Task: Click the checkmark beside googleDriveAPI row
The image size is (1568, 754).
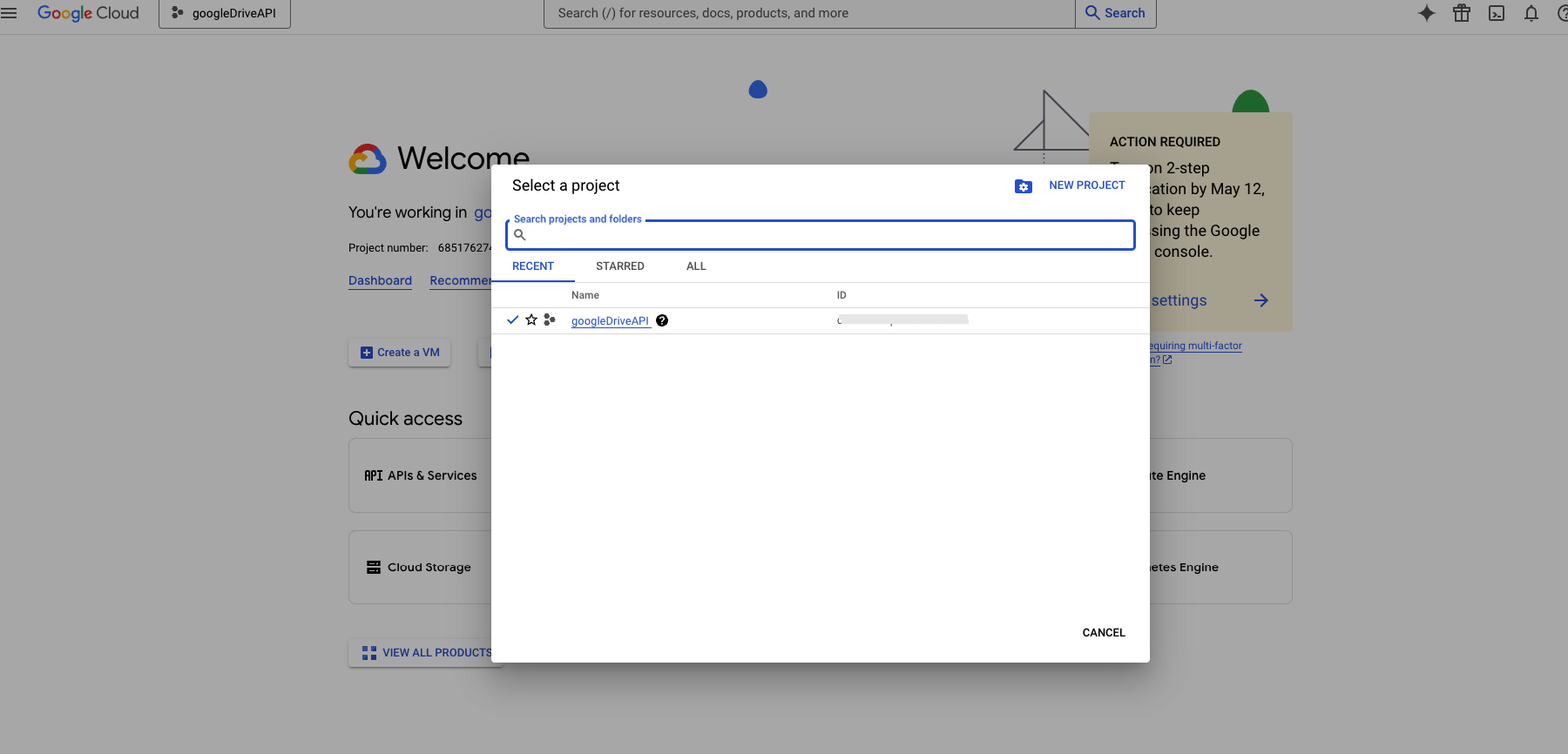Action: pos(513,320)
